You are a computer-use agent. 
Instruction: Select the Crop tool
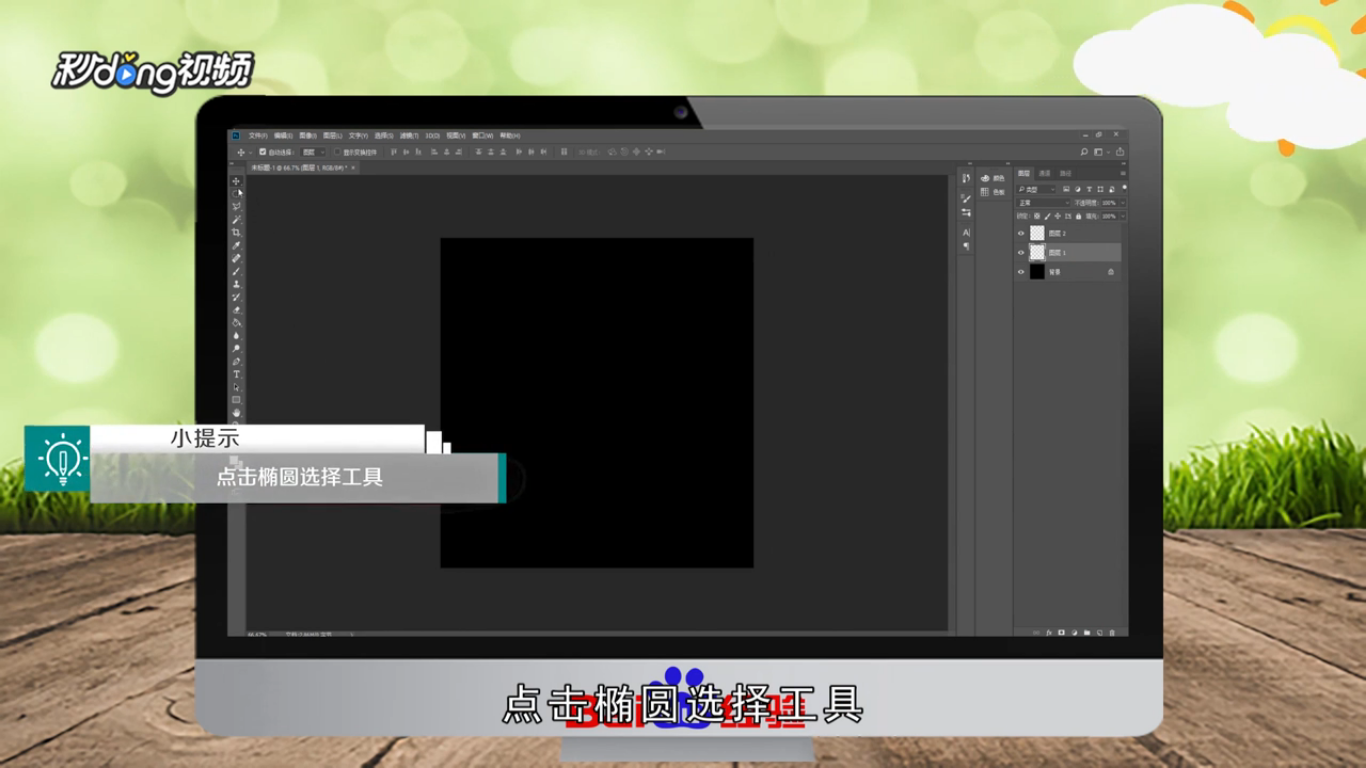pos(236,232)
